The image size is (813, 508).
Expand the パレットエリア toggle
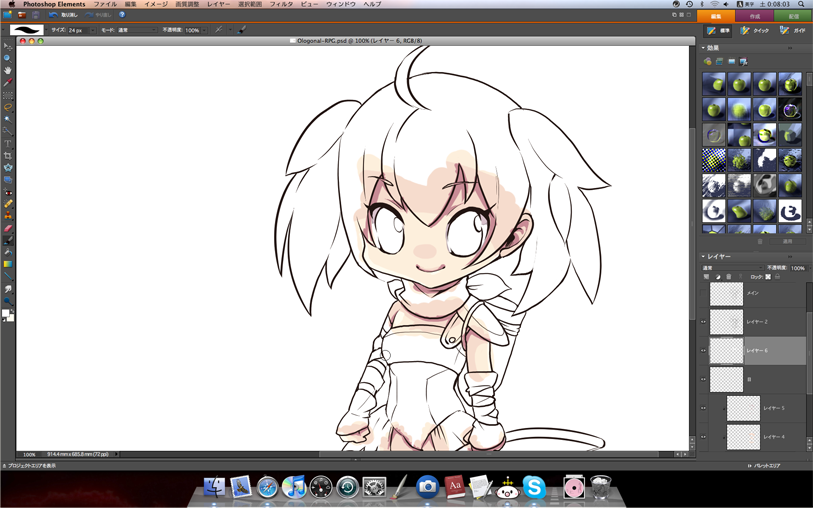coord(765,465)
